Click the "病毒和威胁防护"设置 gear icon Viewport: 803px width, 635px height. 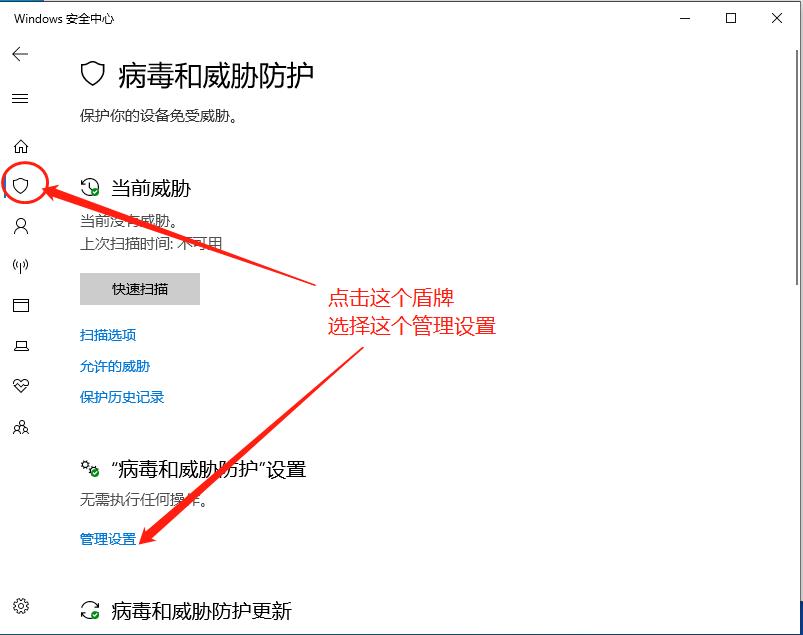pyautogui.click(x=91, y=469)
